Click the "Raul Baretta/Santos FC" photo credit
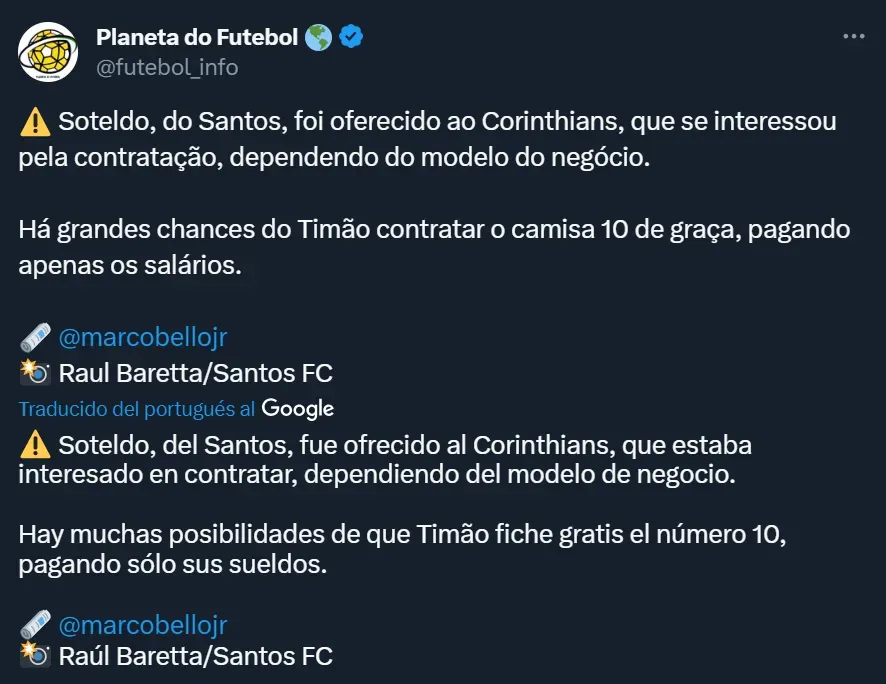Screen dimensions: 886x684 tap(196, 373)
